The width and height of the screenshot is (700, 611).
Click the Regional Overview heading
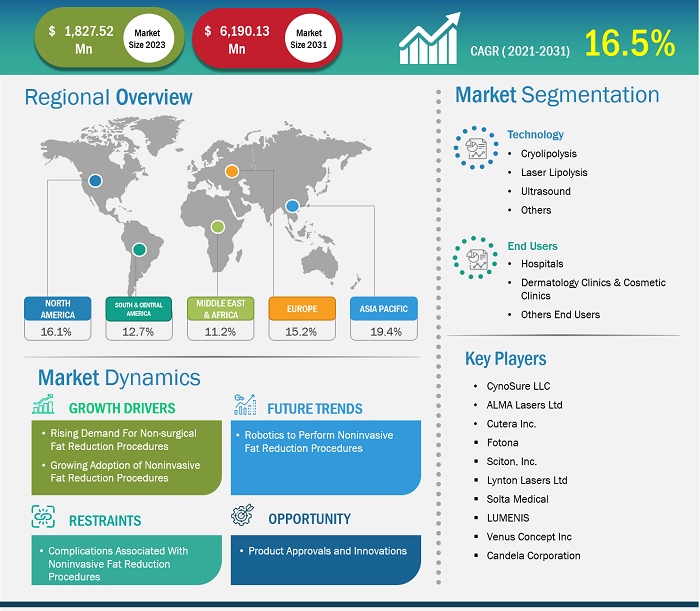108,97
